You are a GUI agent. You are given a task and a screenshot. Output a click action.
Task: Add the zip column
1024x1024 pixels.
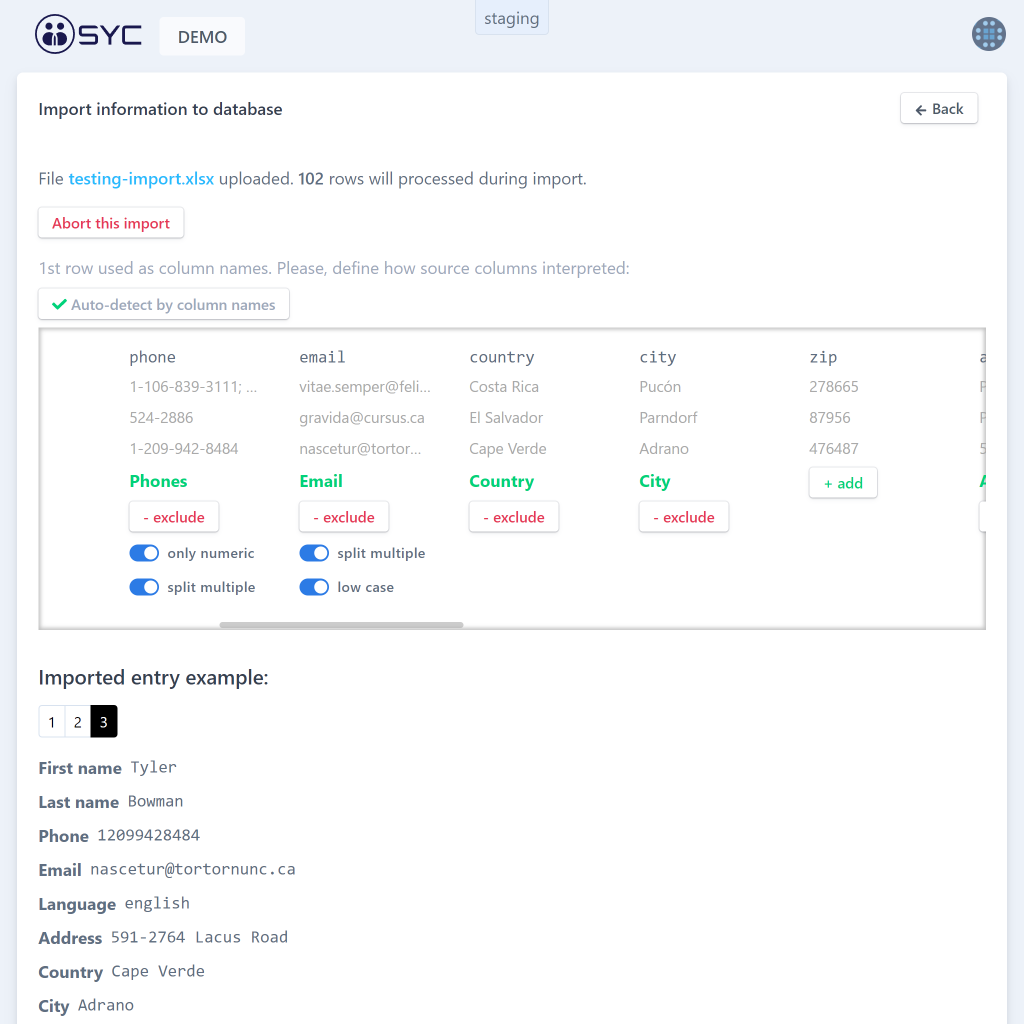click(843, 483)
